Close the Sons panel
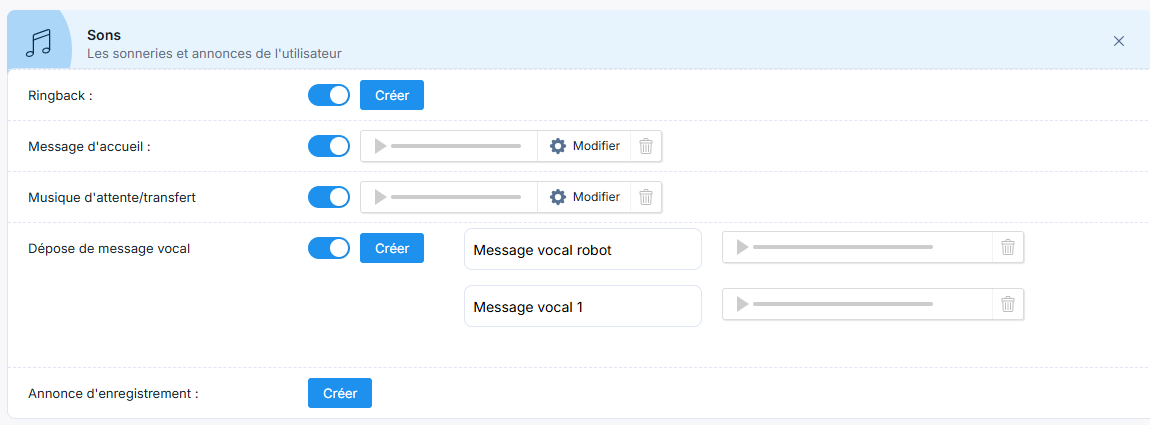The image size is (1150, 425). [1119, 41]
